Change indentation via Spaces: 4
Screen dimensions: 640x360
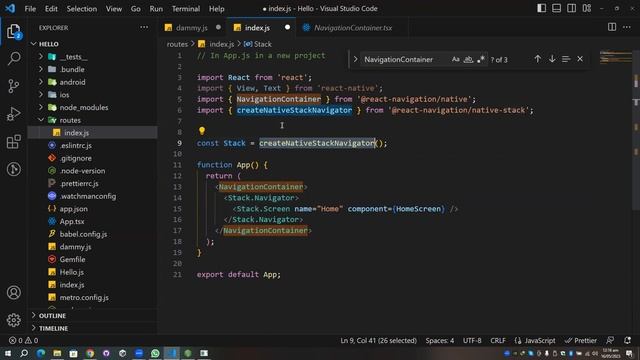click(x=440, y=340)
